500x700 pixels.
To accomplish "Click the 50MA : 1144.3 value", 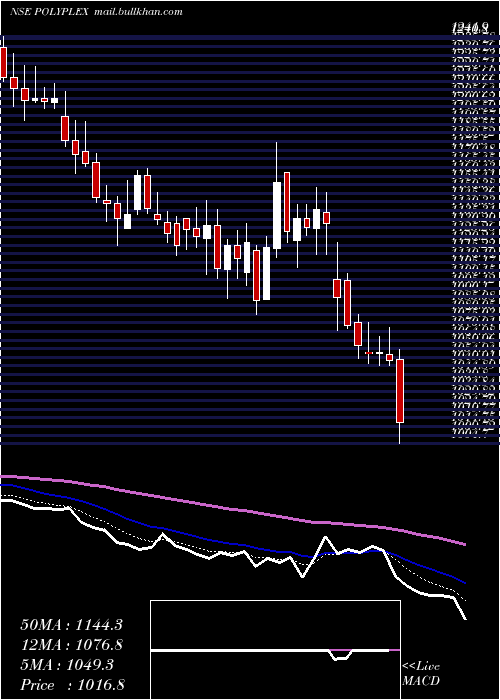I will point(71,625).
